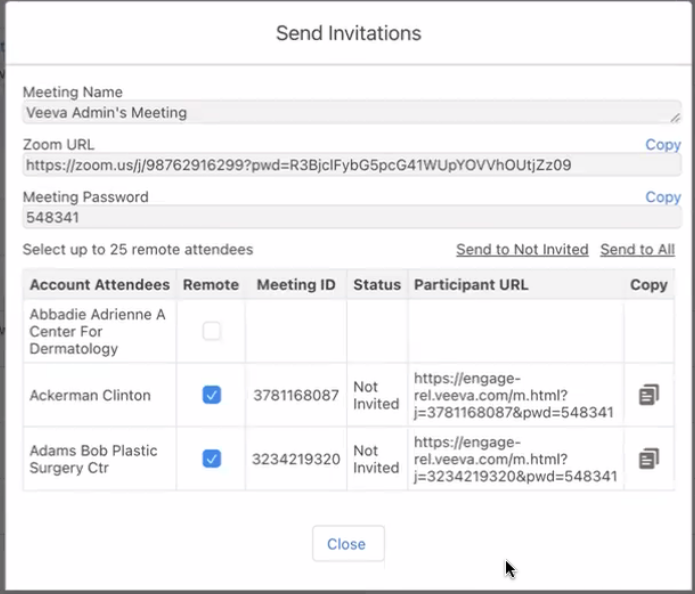Select the Account Attendees column header
The width and height of the screenshot is (695, 594).
pyautogui.click(x=99, y=285)
